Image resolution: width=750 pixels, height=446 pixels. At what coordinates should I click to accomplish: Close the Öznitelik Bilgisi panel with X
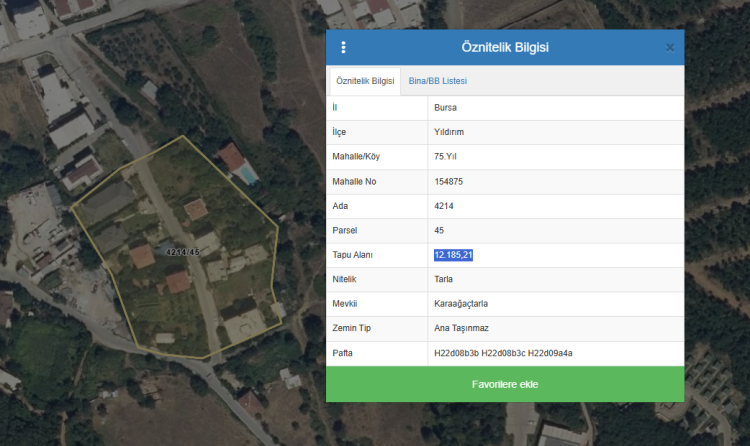click(669, 47)
